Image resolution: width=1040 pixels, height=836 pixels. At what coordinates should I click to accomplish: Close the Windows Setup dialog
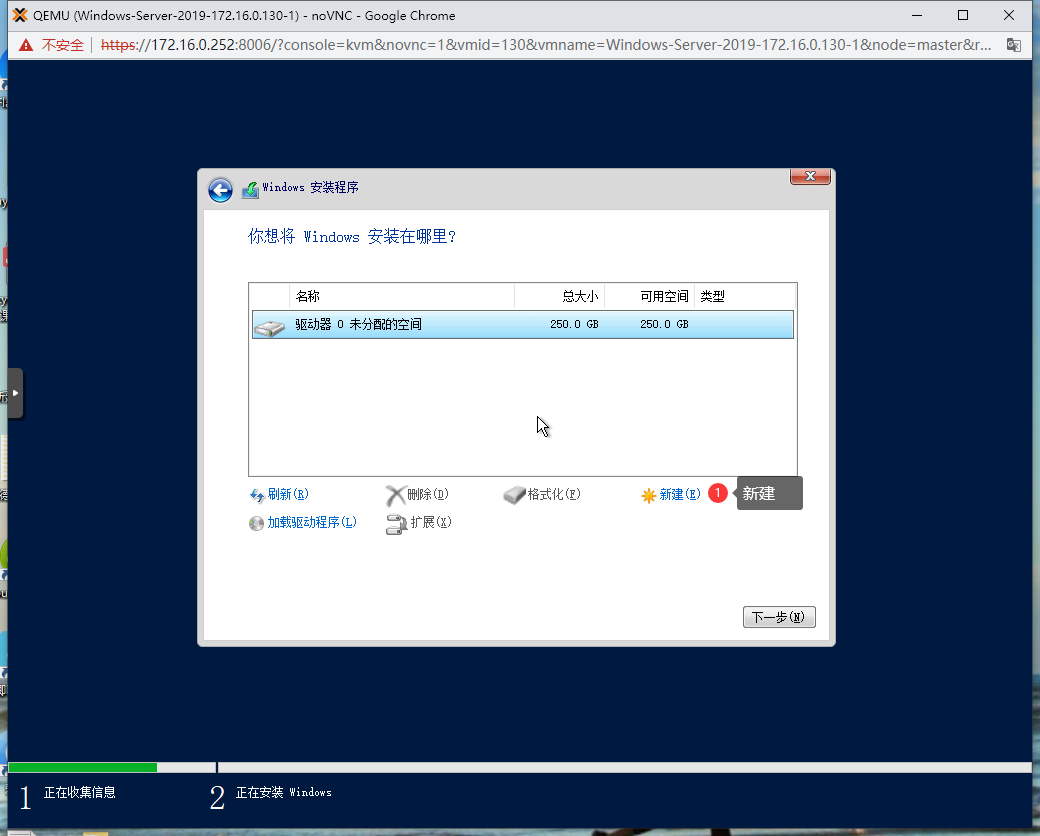[810, 176]
